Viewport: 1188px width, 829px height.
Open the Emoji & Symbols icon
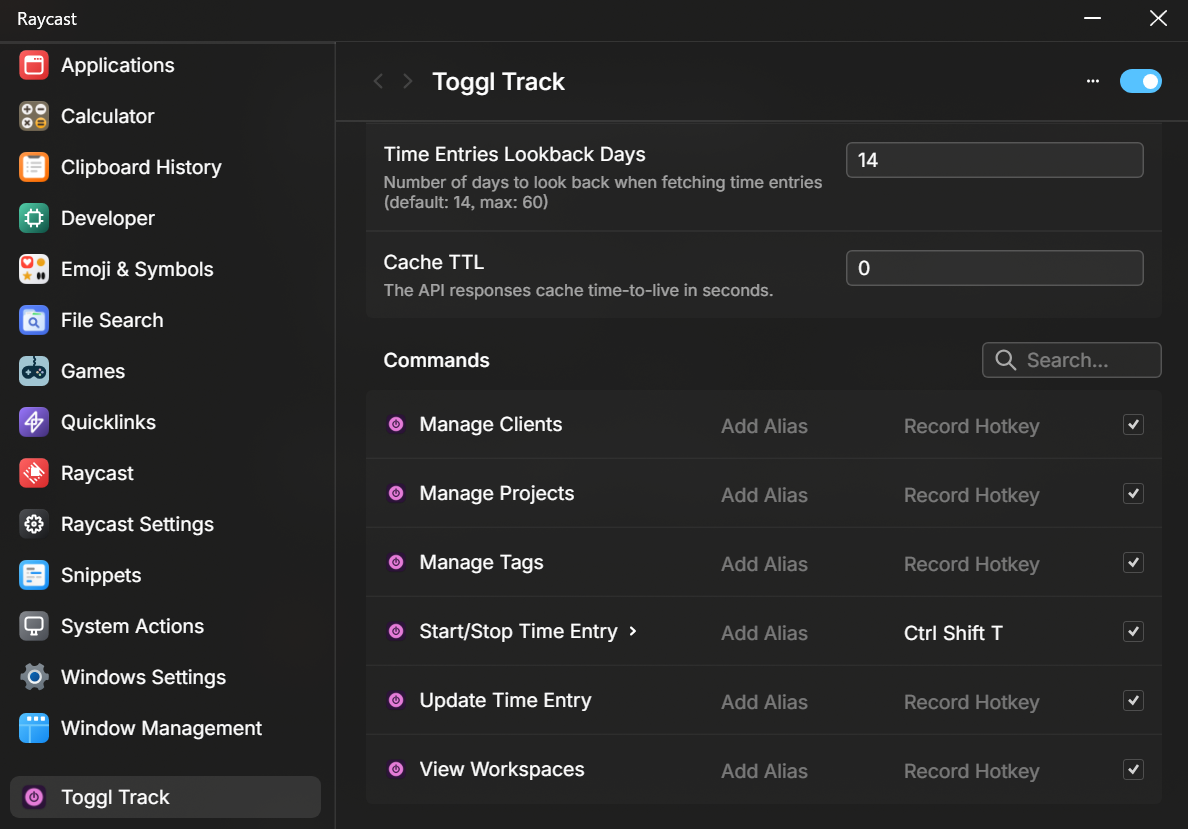34,269
